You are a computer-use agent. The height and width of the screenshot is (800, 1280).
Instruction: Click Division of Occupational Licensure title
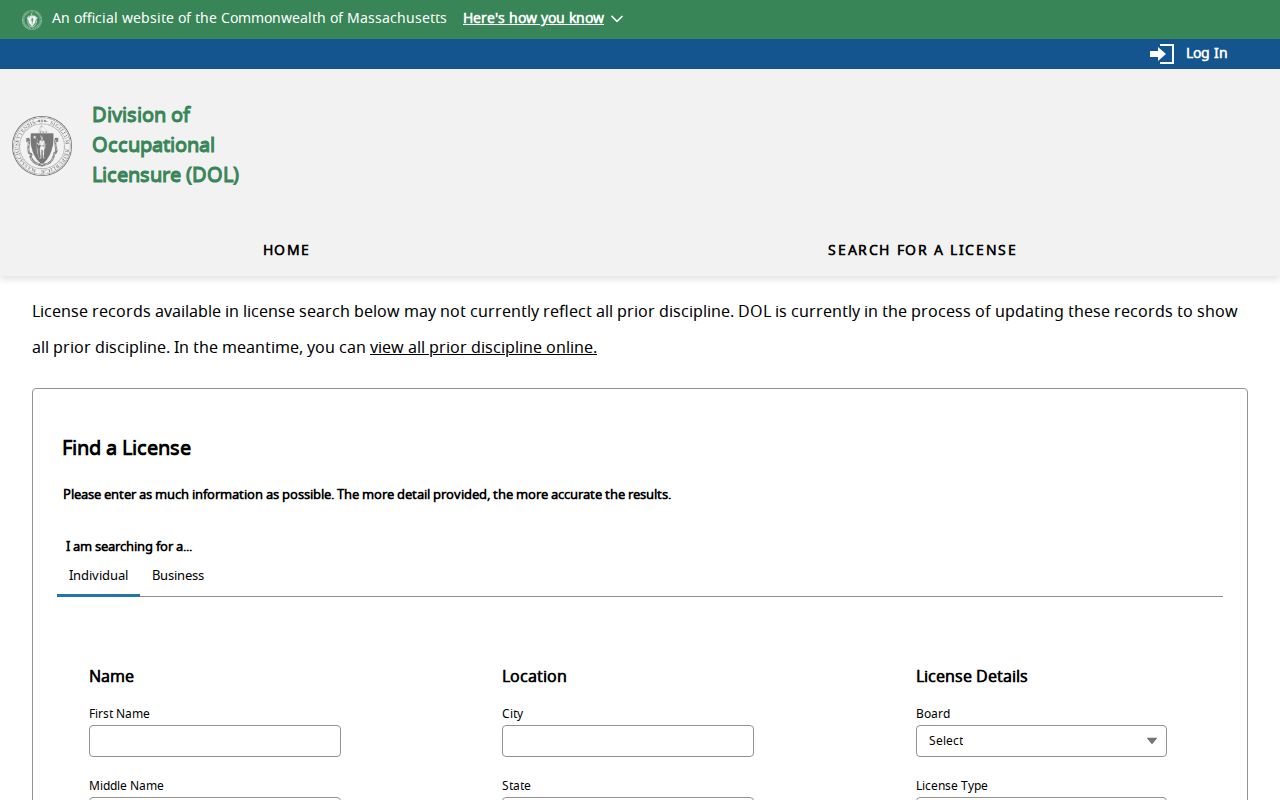tap(166, 145)
